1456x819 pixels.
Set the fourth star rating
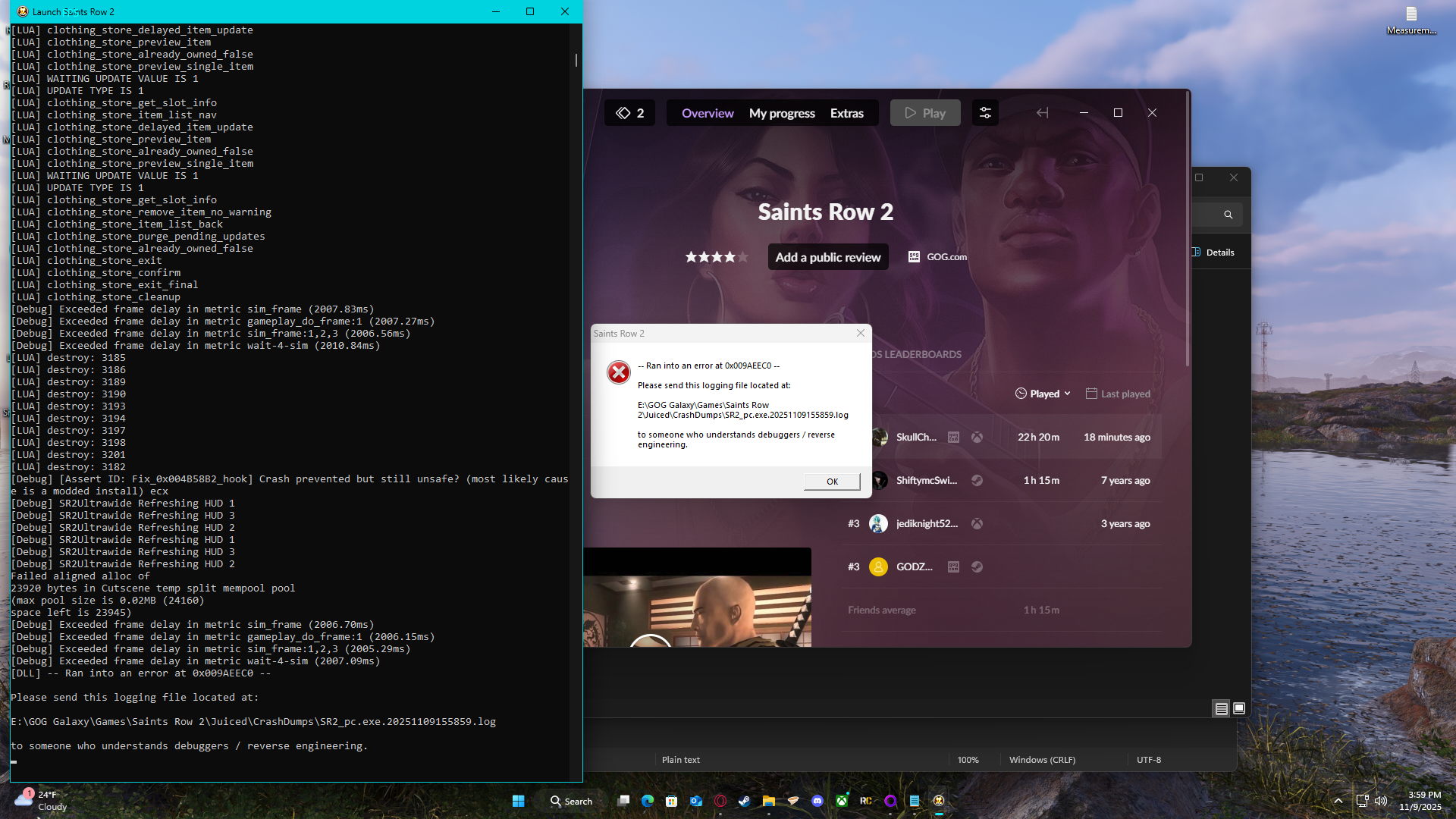(730, 257)
